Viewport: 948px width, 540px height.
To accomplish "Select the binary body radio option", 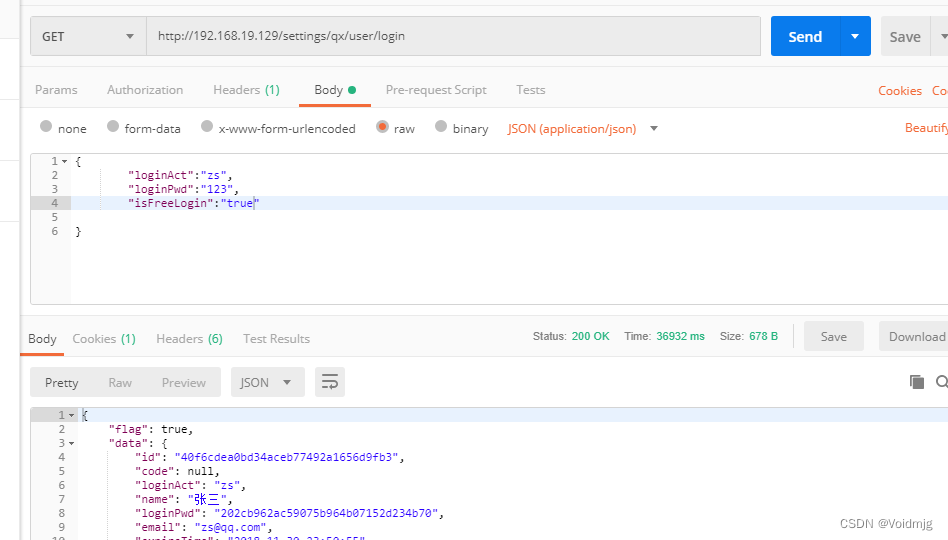I will pos(441,126).
